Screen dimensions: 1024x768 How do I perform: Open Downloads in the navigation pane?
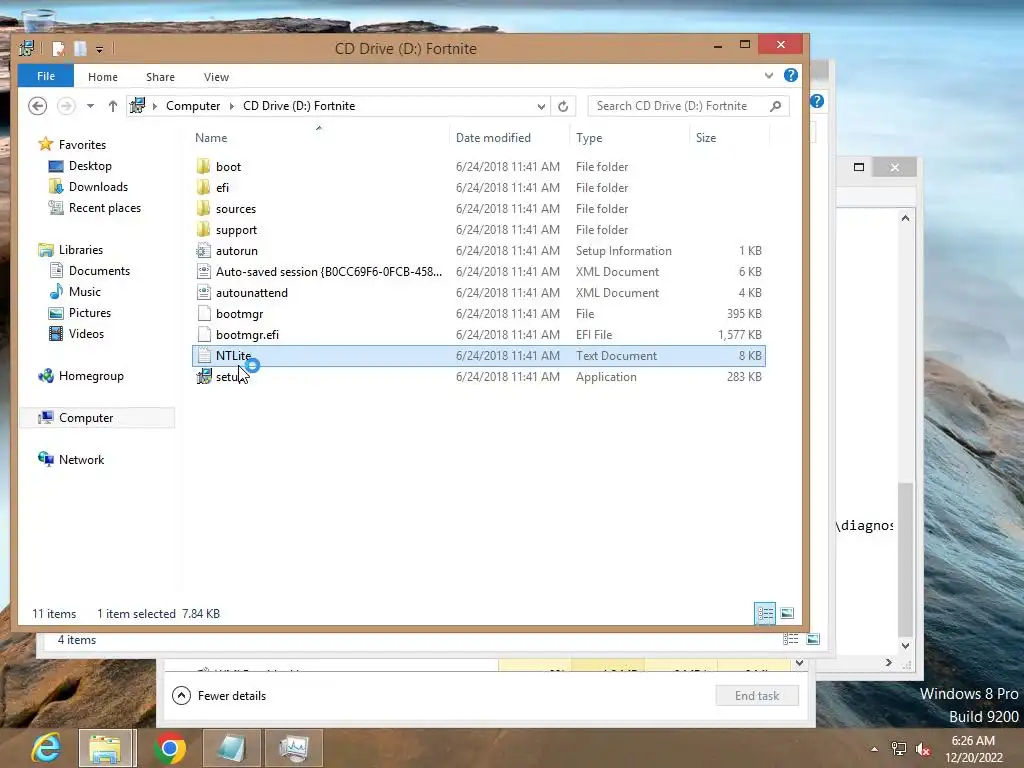(x=98, y=187)
